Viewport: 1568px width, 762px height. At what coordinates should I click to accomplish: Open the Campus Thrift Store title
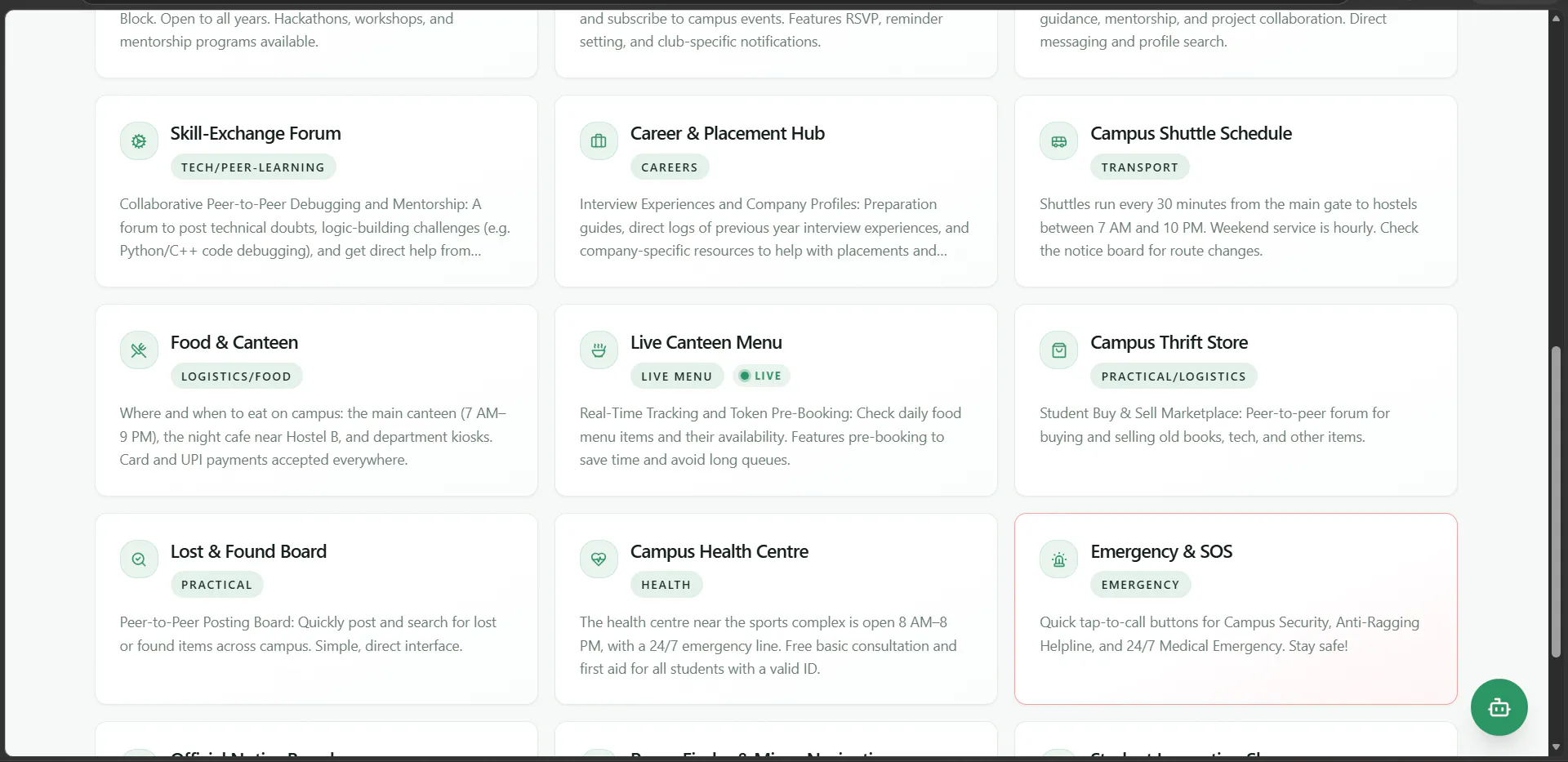pos(1169,342)
